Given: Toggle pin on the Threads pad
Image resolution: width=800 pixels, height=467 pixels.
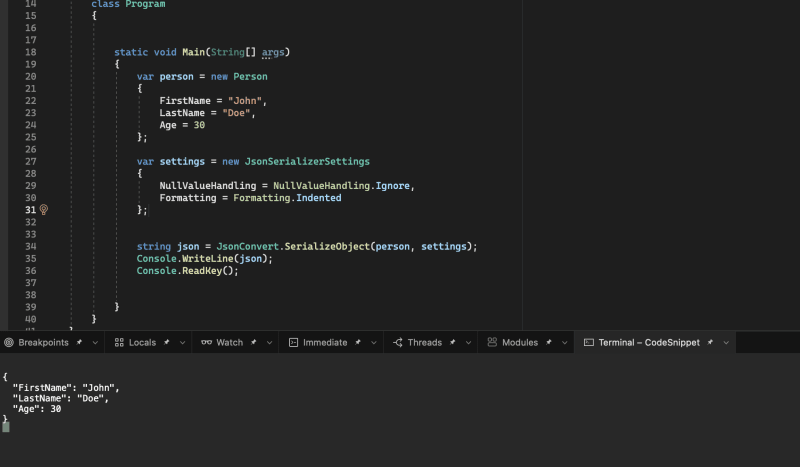Looking at the screenshot, I should coord(452,342).
